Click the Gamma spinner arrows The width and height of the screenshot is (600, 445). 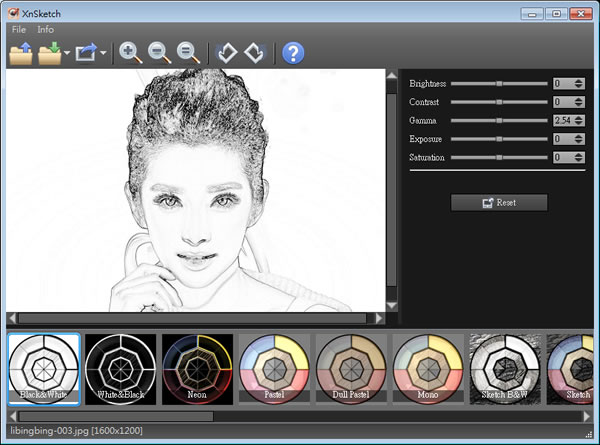click(579, 121)
